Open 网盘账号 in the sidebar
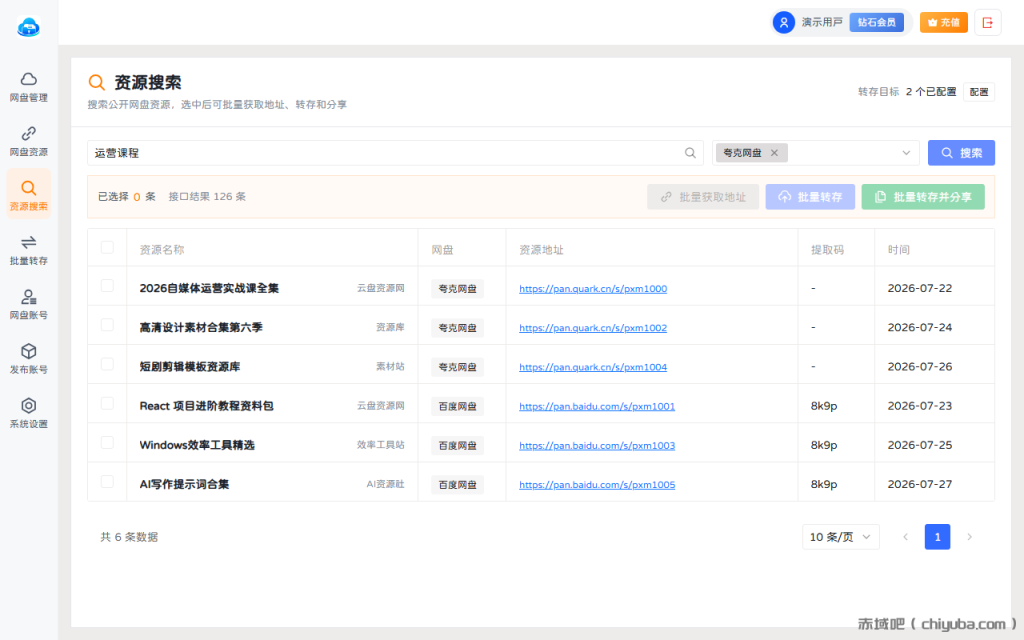The height and width of the screenshot is (640, 1024). point(29,304)
